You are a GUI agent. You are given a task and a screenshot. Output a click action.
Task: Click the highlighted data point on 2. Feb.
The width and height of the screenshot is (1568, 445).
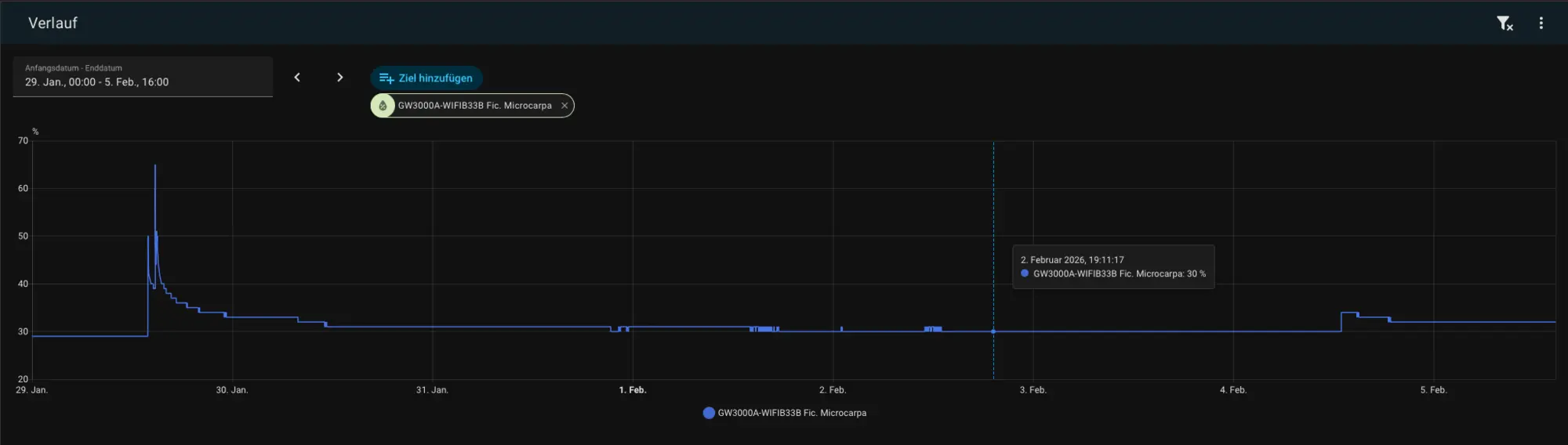[x=993, y=331]
